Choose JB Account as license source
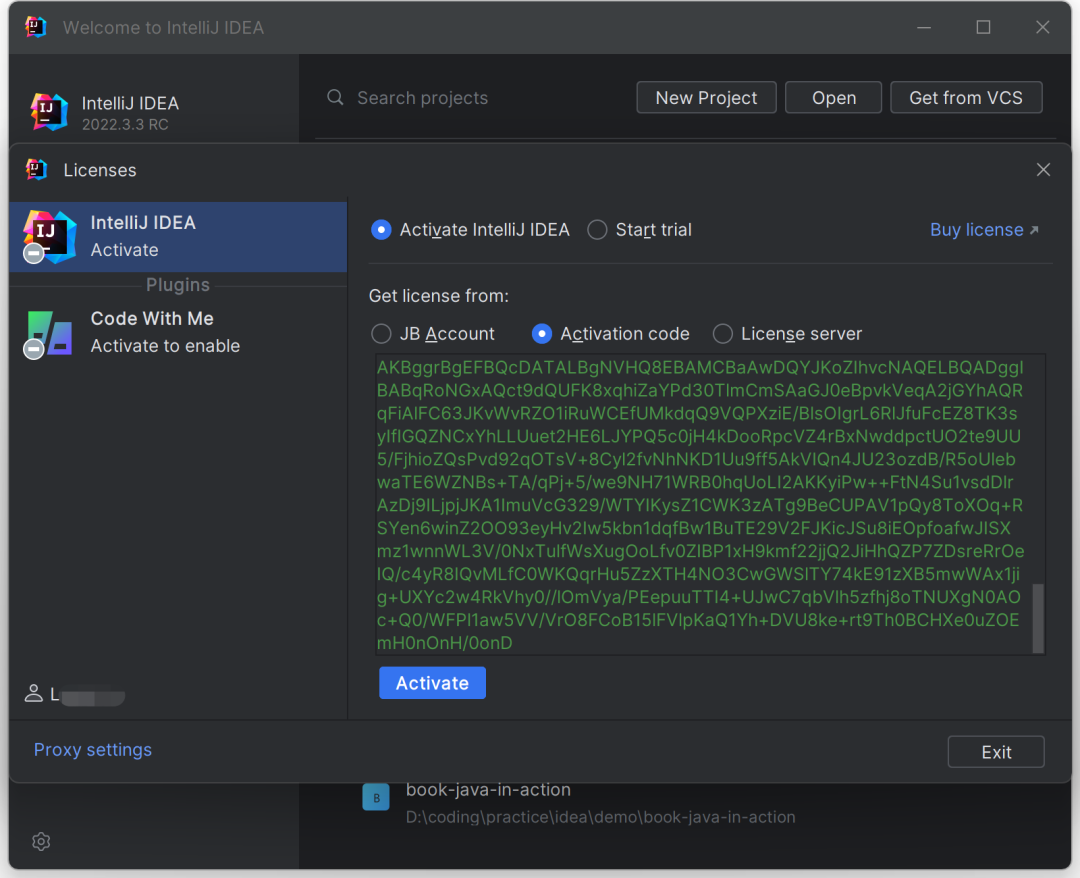 [381, 334]
